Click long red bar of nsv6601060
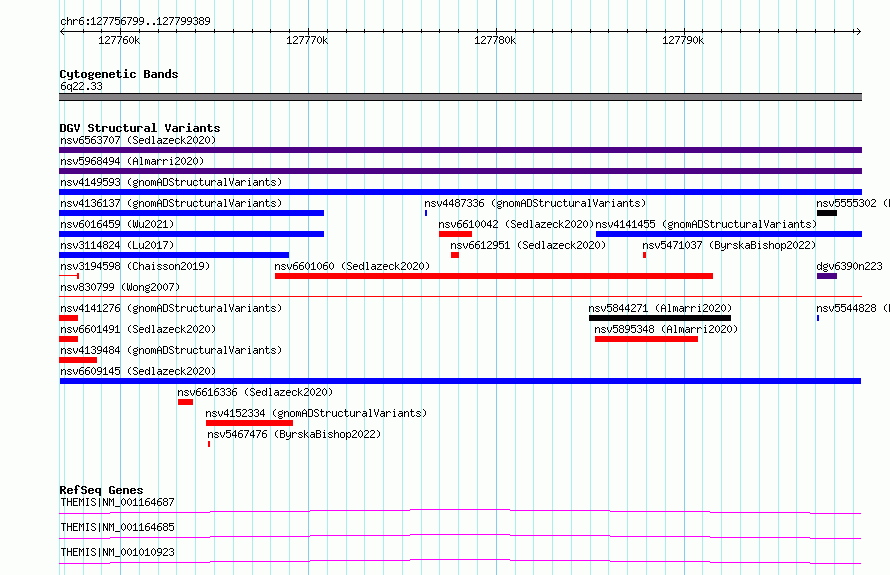Viewport: 890px width, 575px height. click(494, 276)
